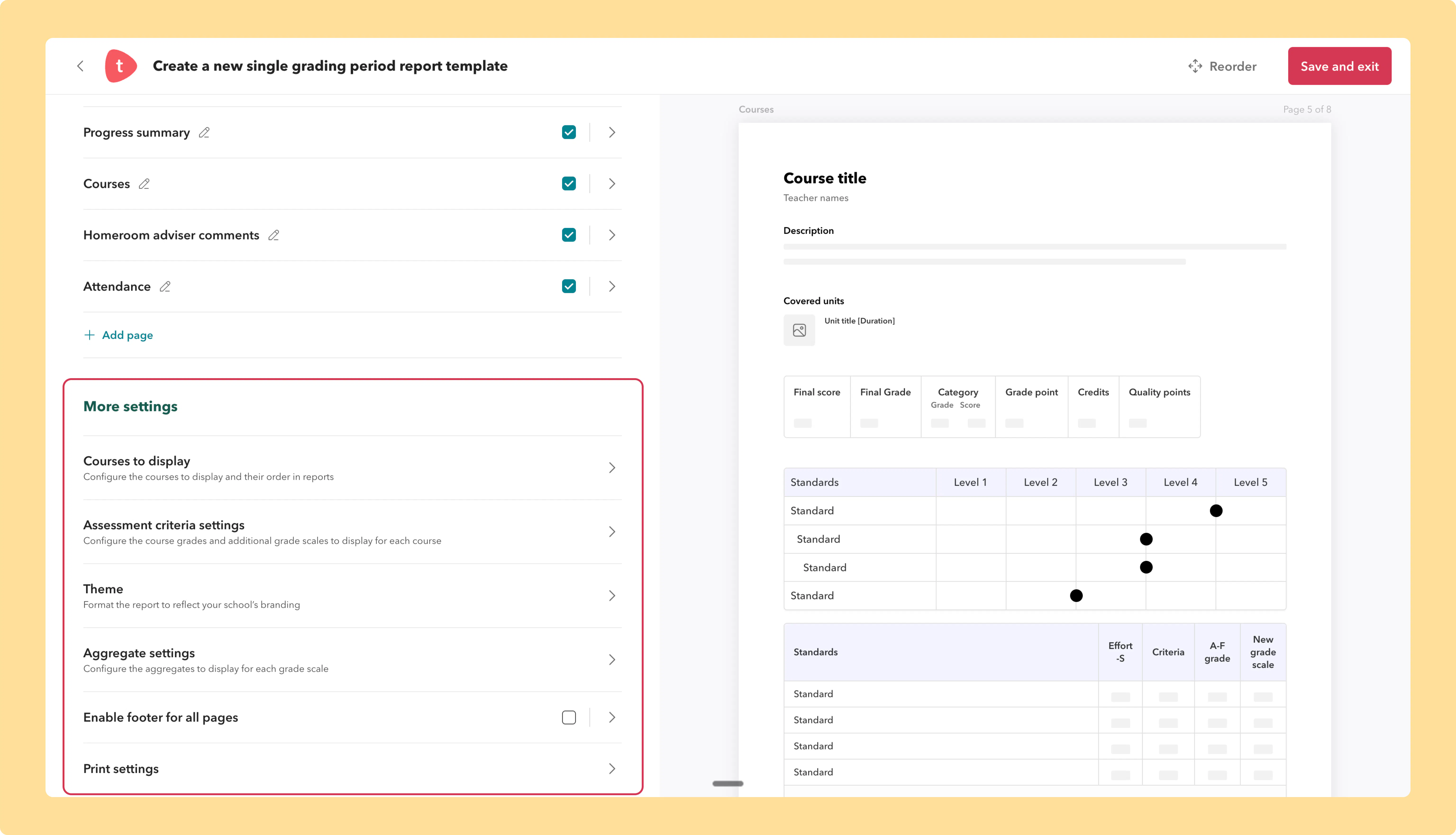The height and width of the screenshot is (835, 1456).
Task: Rename Homeroom adviser comments with pencil icon
Action: click(273, 235)
